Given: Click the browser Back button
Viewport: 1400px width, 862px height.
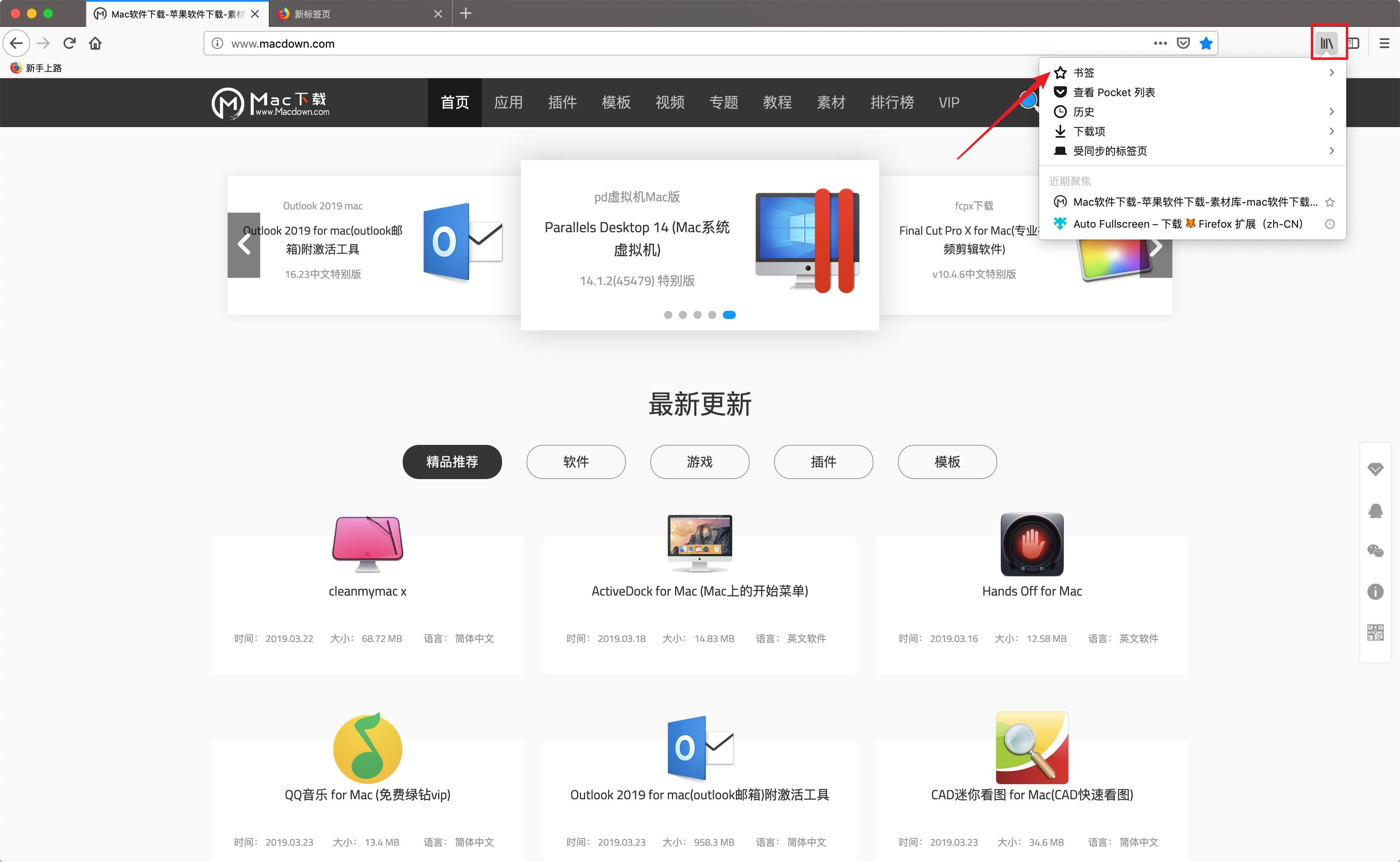Looking at the screenshot, I should (x=16, y=43).
